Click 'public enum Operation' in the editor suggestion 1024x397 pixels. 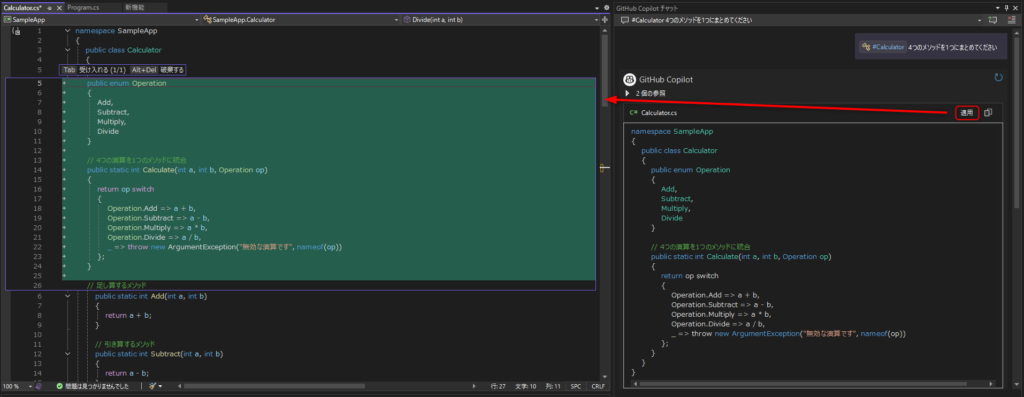point(127,84)
